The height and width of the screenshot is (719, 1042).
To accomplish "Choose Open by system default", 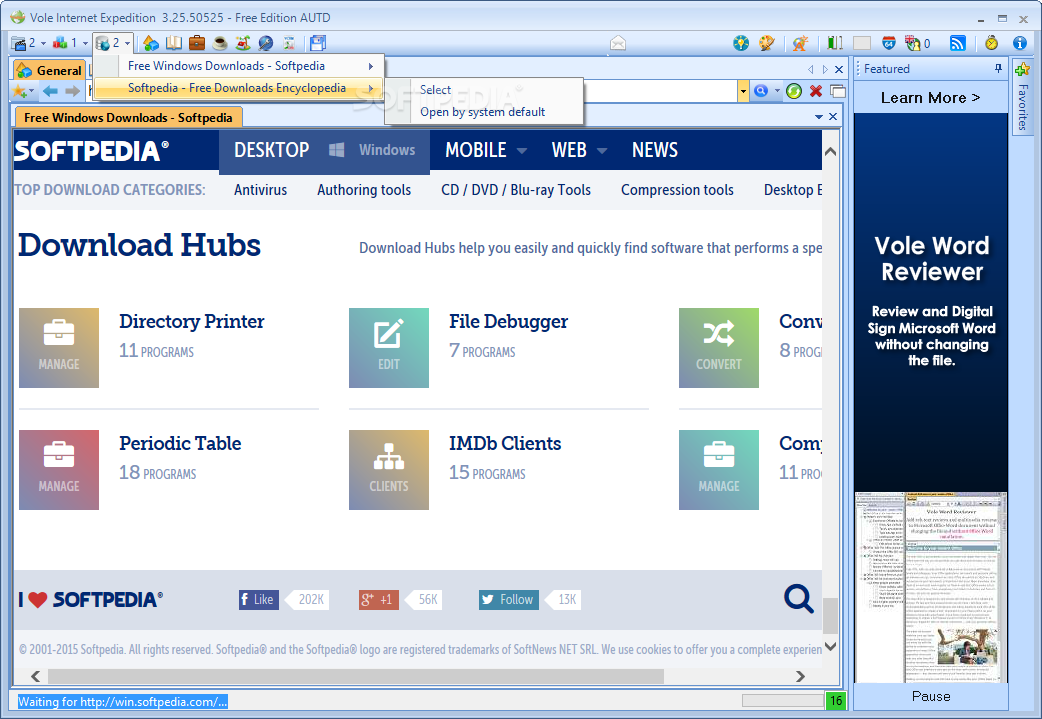I will tap(482, 112).
